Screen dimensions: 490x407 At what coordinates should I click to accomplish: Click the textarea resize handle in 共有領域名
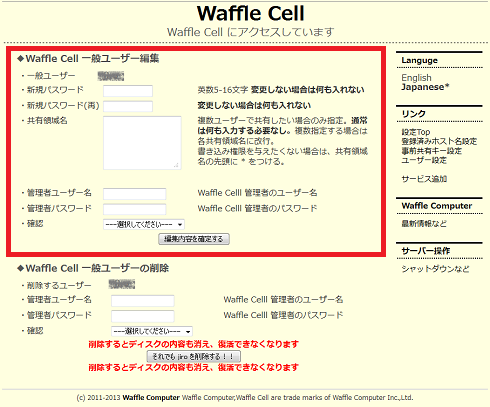click(176, 165)
